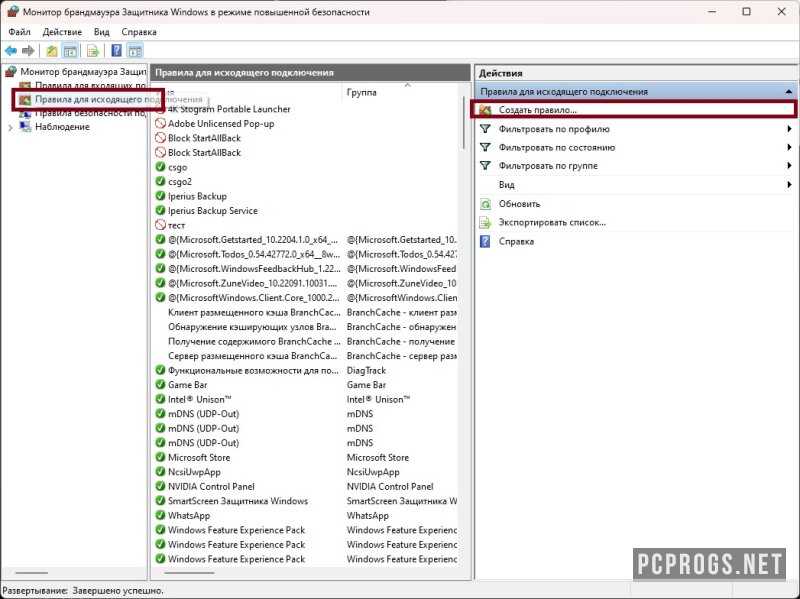Open the firewall app icon in the title bar
Screen dimensions: 800x599
(x=12, y=12)
